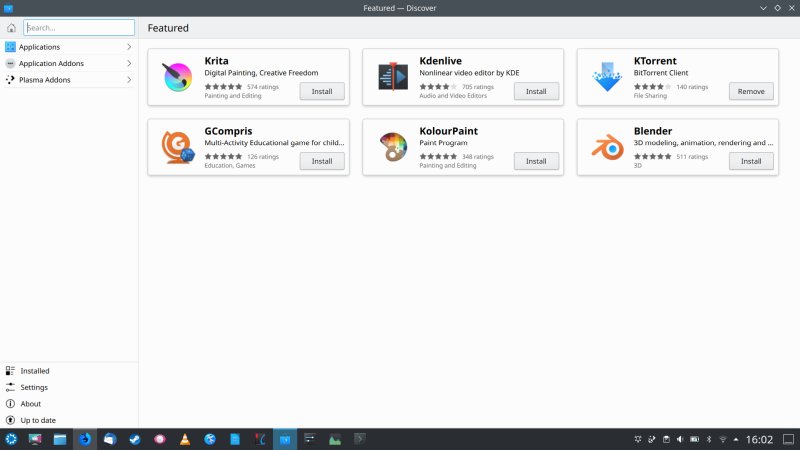Open the About page
Viewport: 800px width, 450px height.
69,404
